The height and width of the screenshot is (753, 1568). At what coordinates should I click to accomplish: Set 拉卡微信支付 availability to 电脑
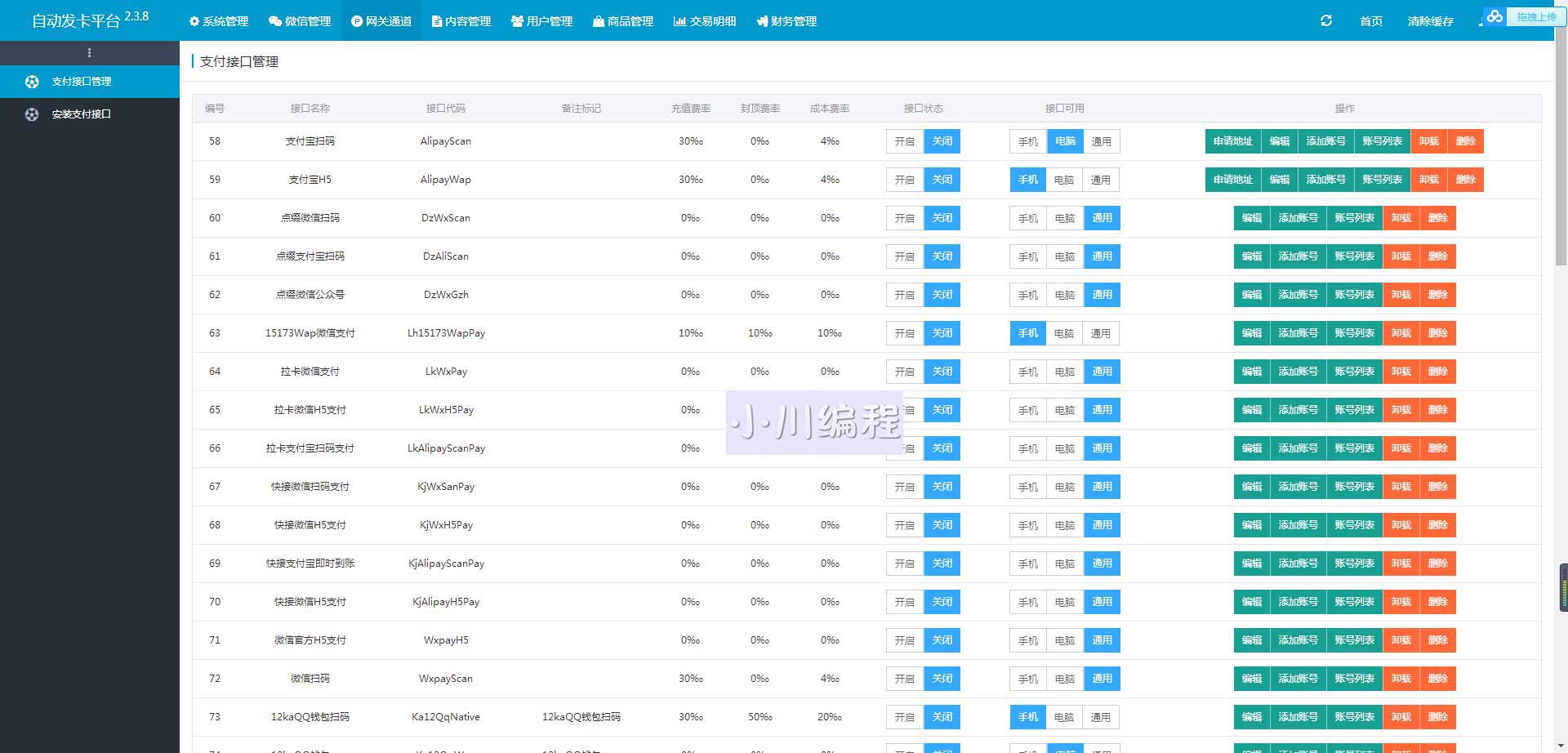coord(1065,372)
